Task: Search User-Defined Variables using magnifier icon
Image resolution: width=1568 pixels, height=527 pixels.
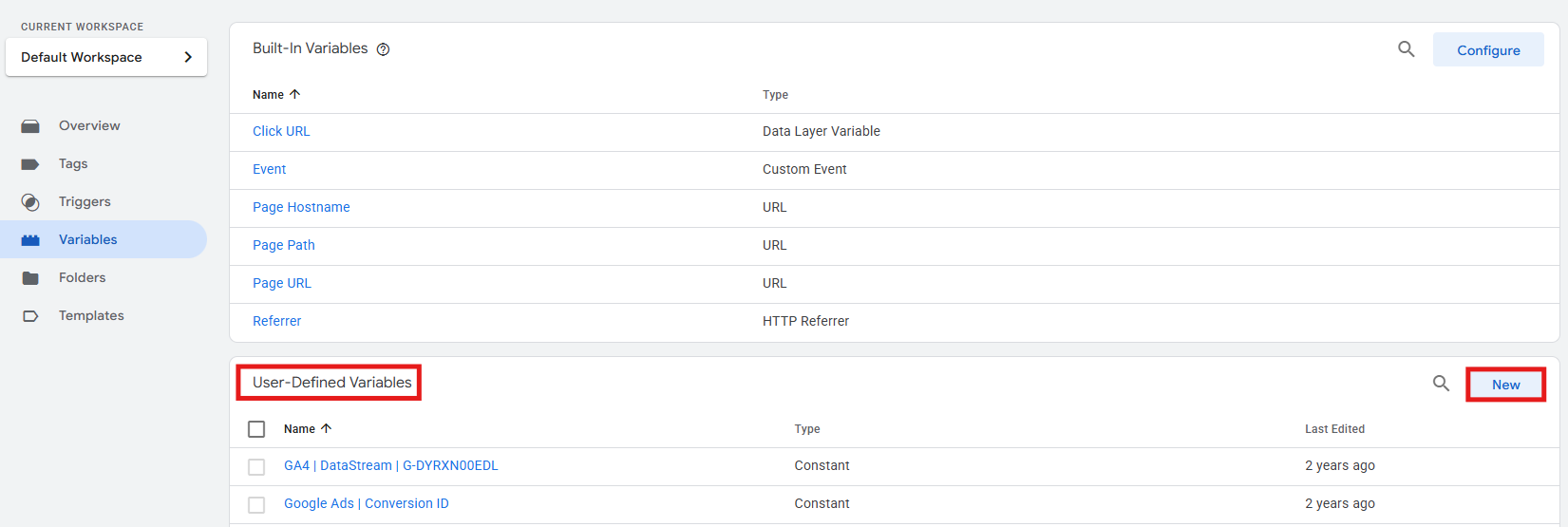Action: point(1441,384)
